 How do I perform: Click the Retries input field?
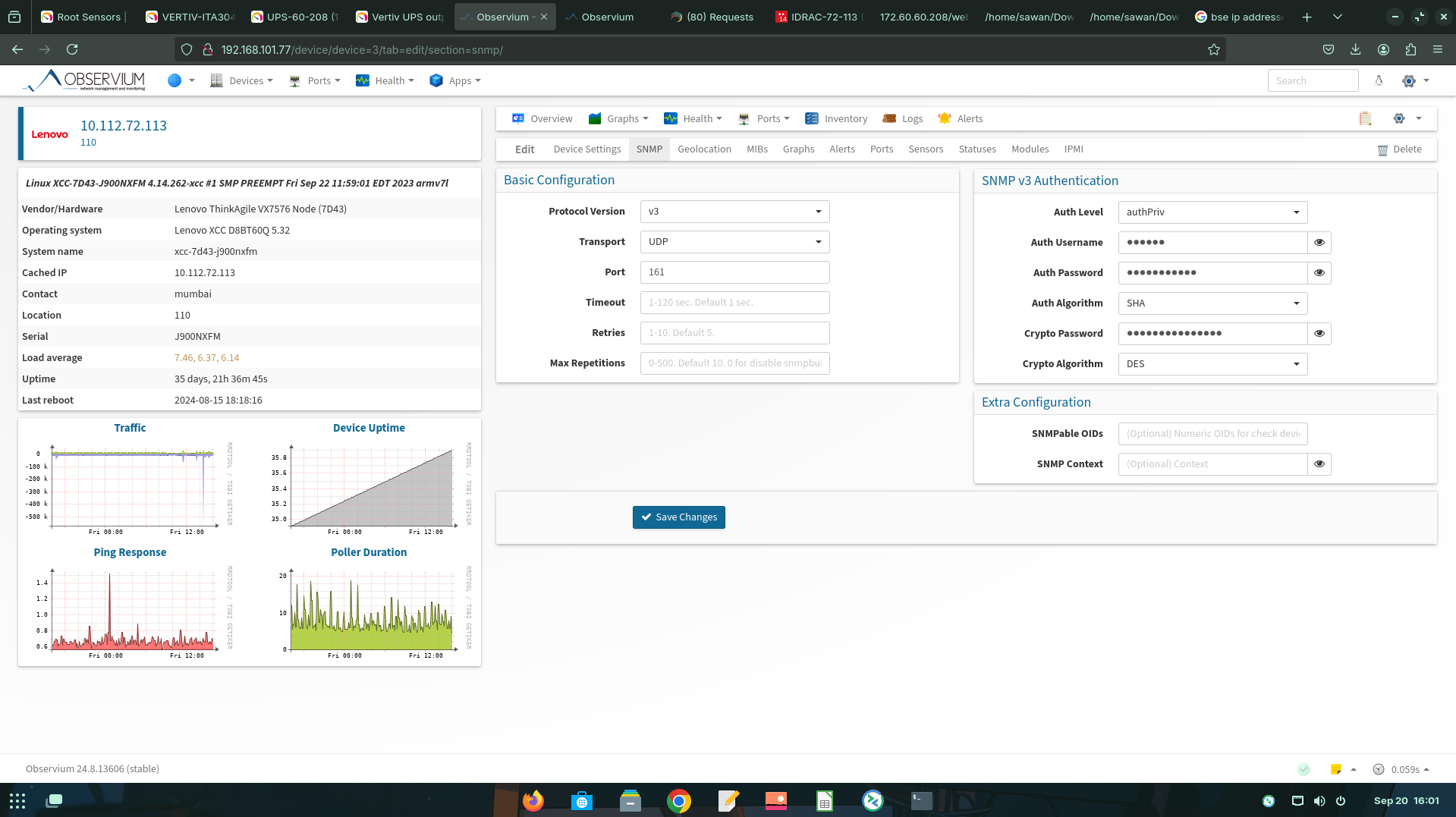pyautogui.click(x=734, y=333)
